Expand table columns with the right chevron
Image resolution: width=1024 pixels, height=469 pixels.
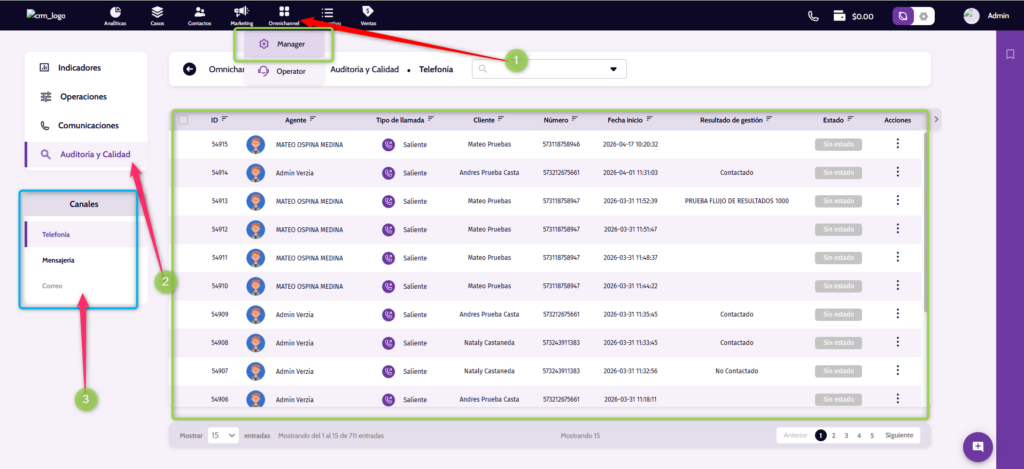(x=935, y=120)
